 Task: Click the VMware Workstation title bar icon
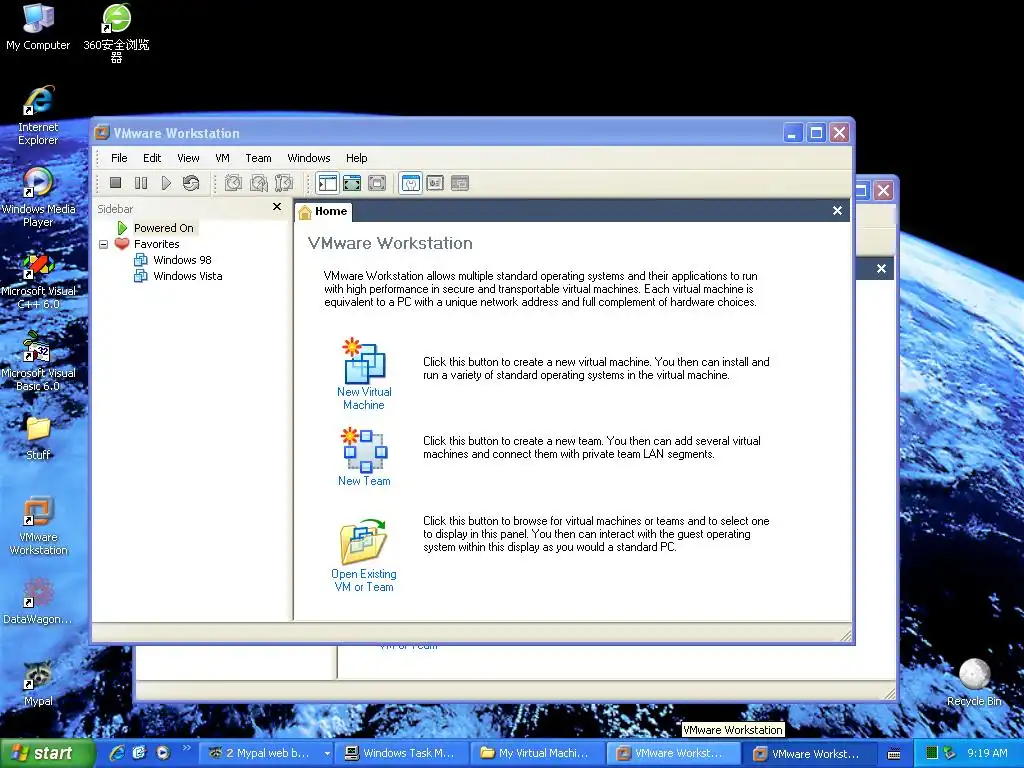(x=102, y=133)
